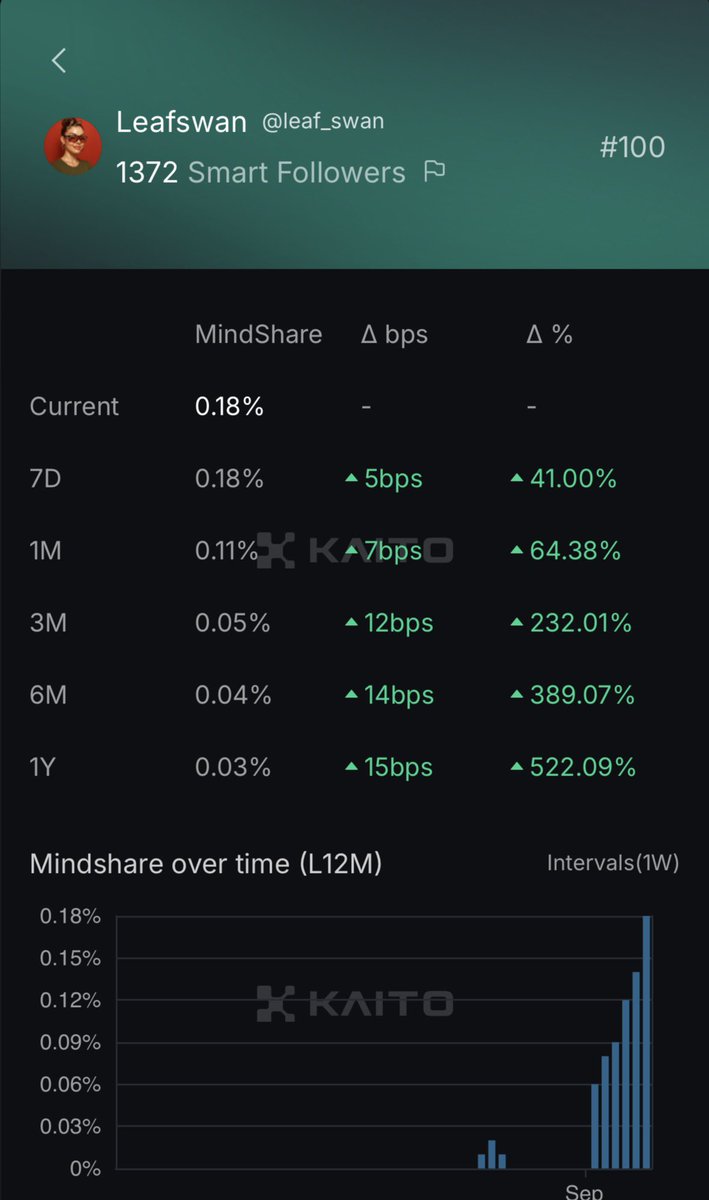Open the @leaf_swan handle link
The height and width of the screenshot is (1200, 709).
pos(323,122)
